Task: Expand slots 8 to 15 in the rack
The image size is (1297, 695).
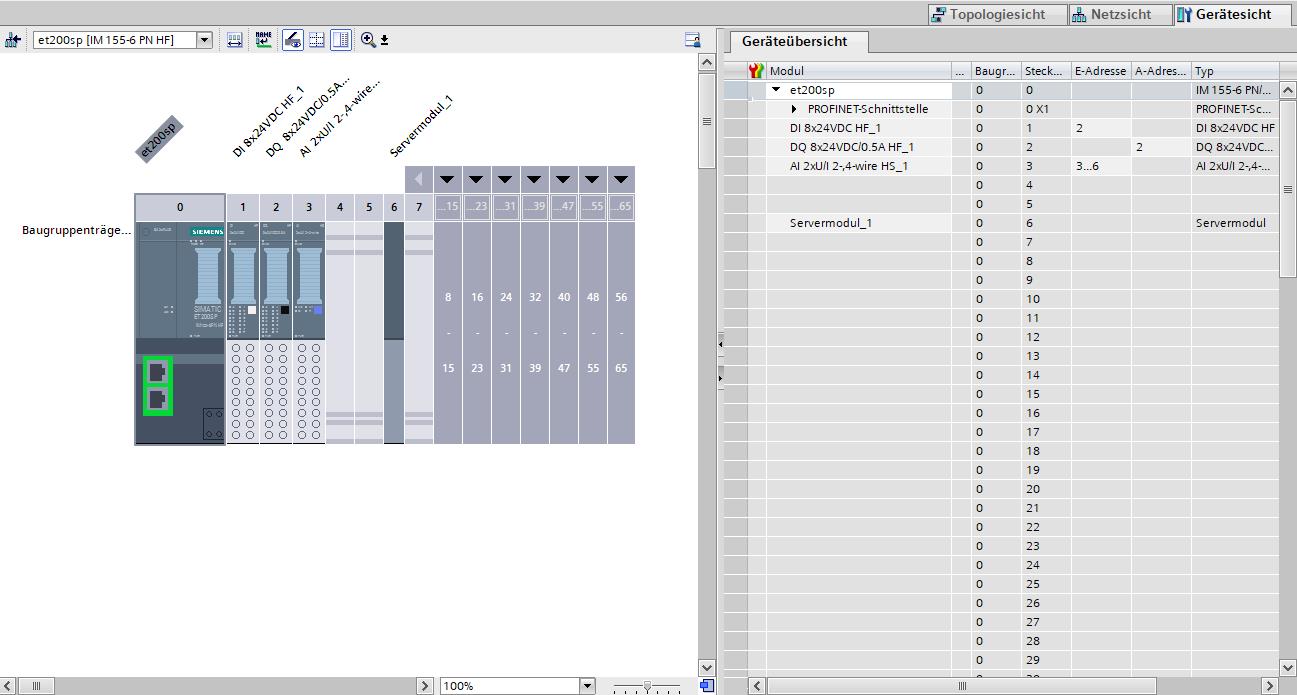Action: coord(447,180)
